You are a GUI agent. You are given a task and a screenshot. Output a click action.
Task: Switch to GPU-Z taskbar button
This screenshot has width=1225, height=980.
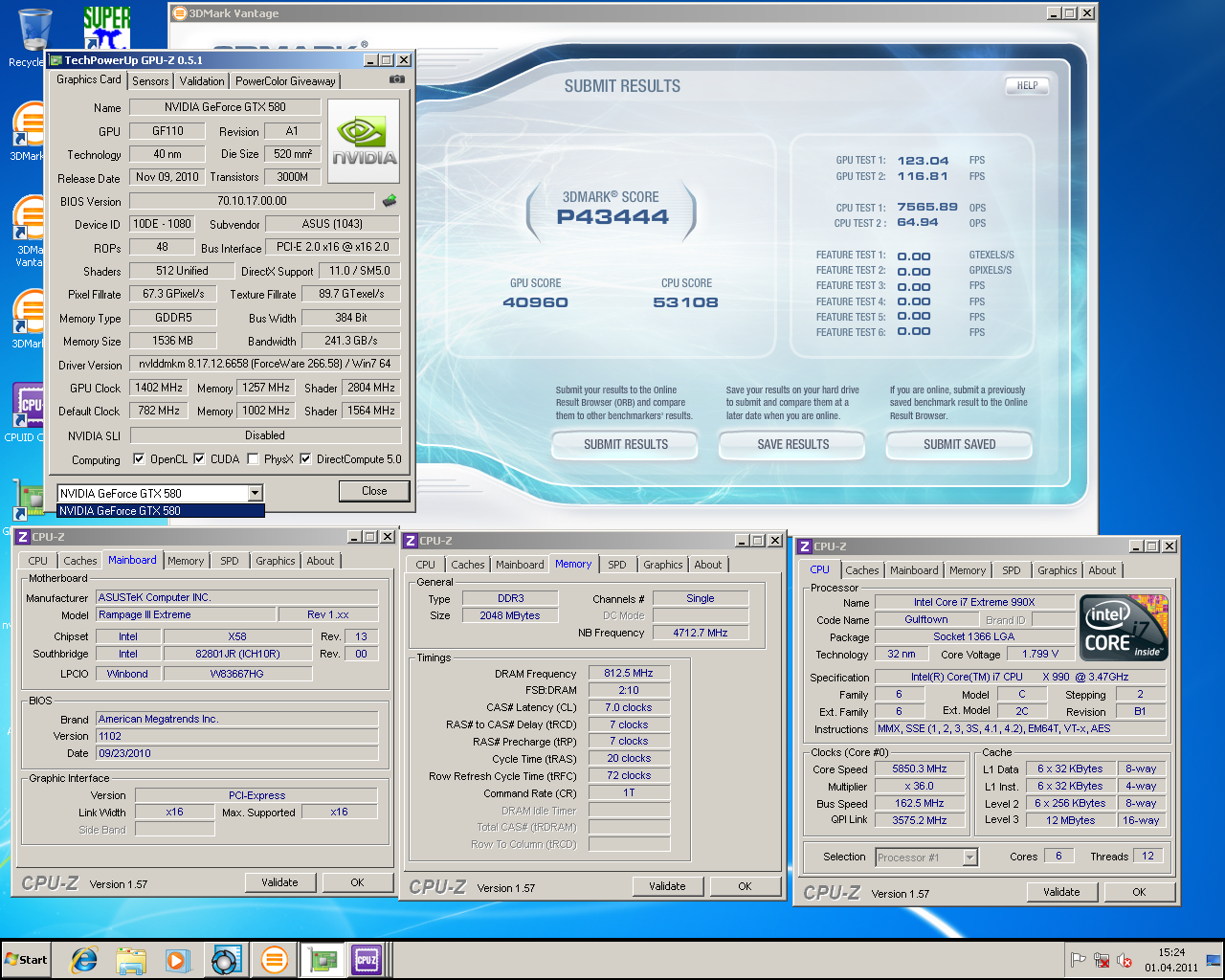click(323, 960)
